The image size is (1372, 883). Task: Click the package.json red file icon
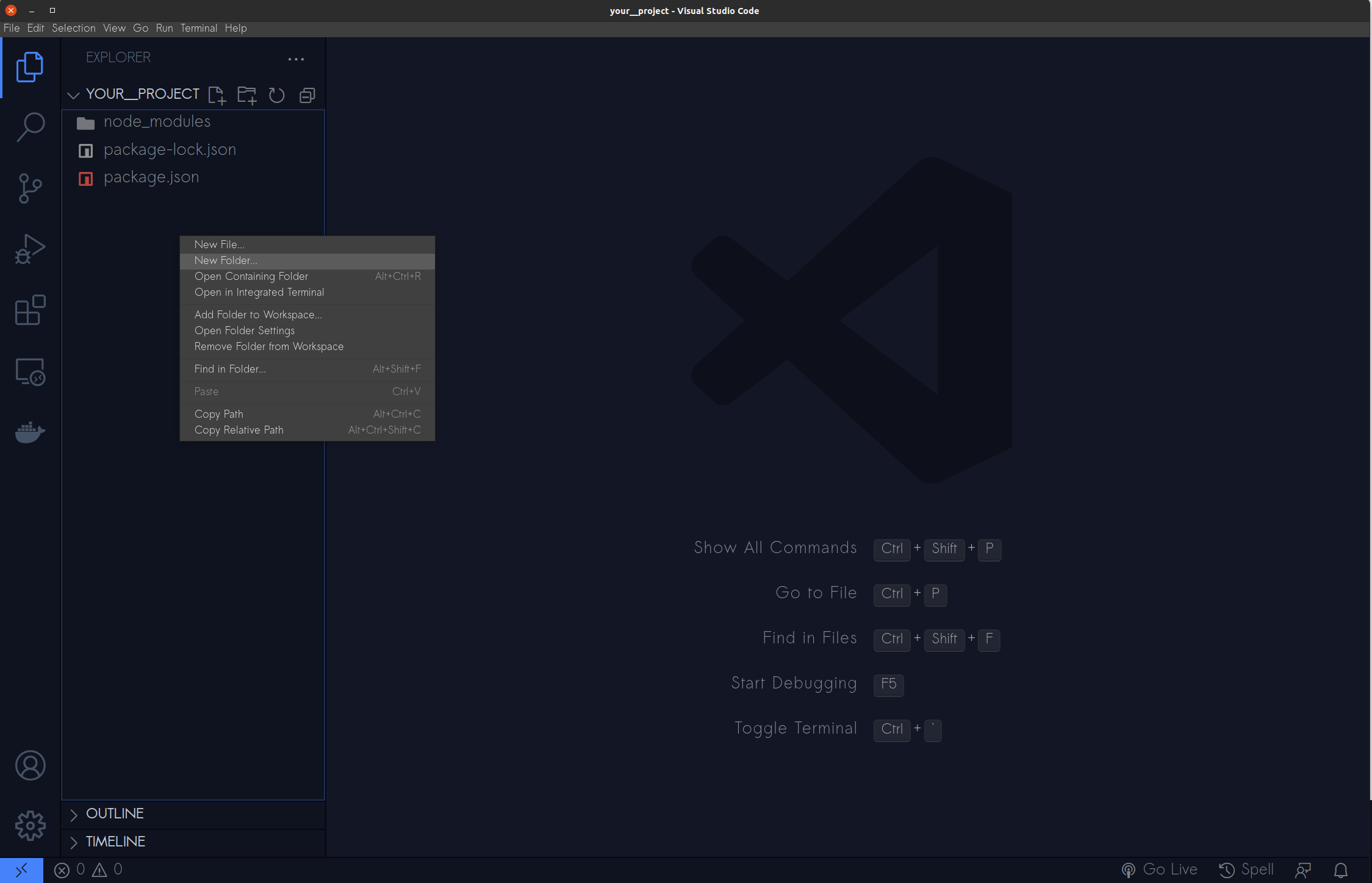pos(85,179)
